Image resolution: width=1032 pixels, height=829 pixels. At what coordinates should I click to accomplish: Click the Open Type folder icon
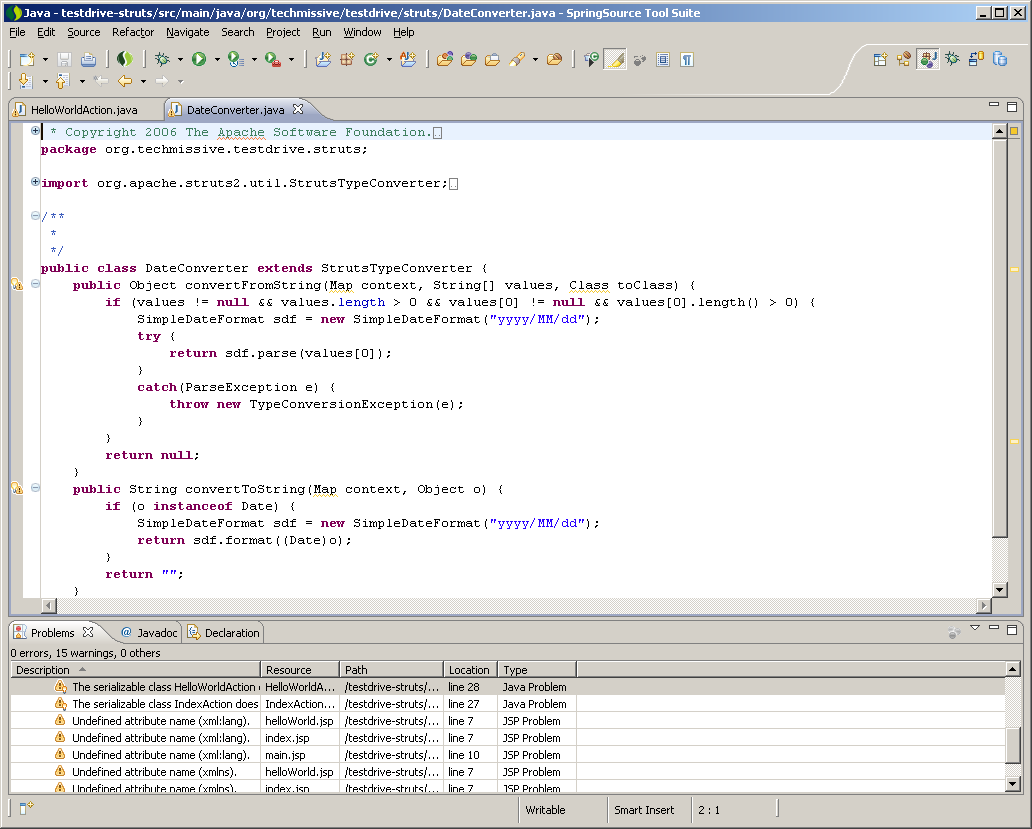click(x=445, y=60)
